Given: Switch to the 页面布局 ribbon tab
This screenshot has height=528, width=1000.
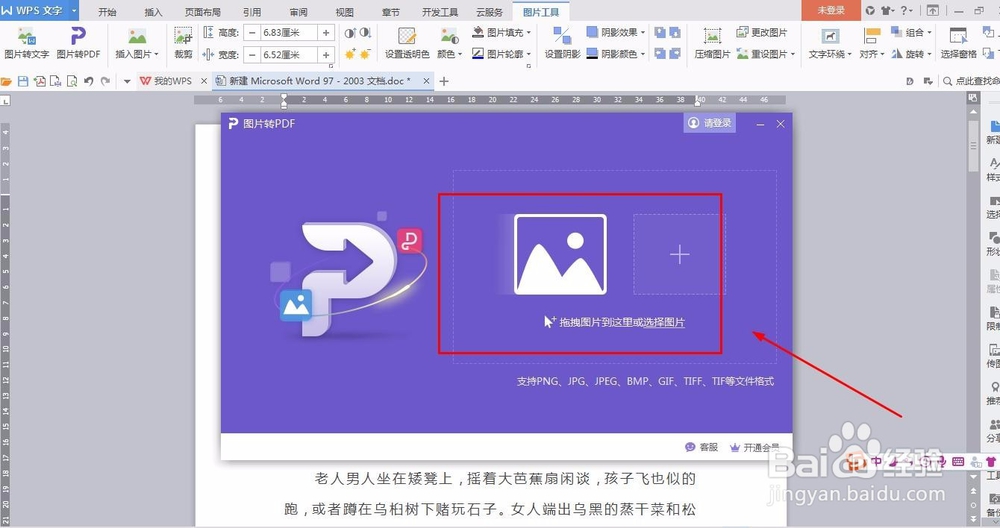Looking at the screenshot, I should [203, 11].
